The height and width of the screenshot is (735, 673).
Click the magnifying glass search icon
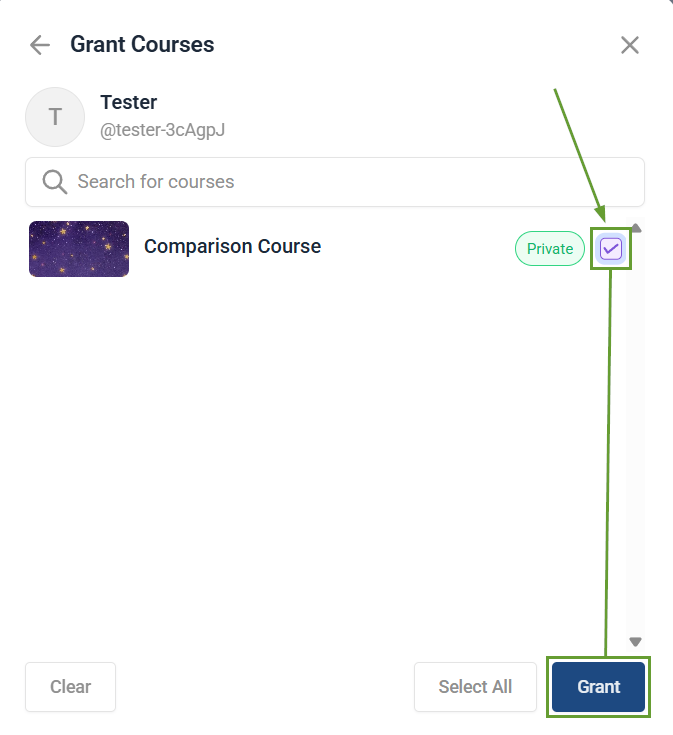point(54,182)
